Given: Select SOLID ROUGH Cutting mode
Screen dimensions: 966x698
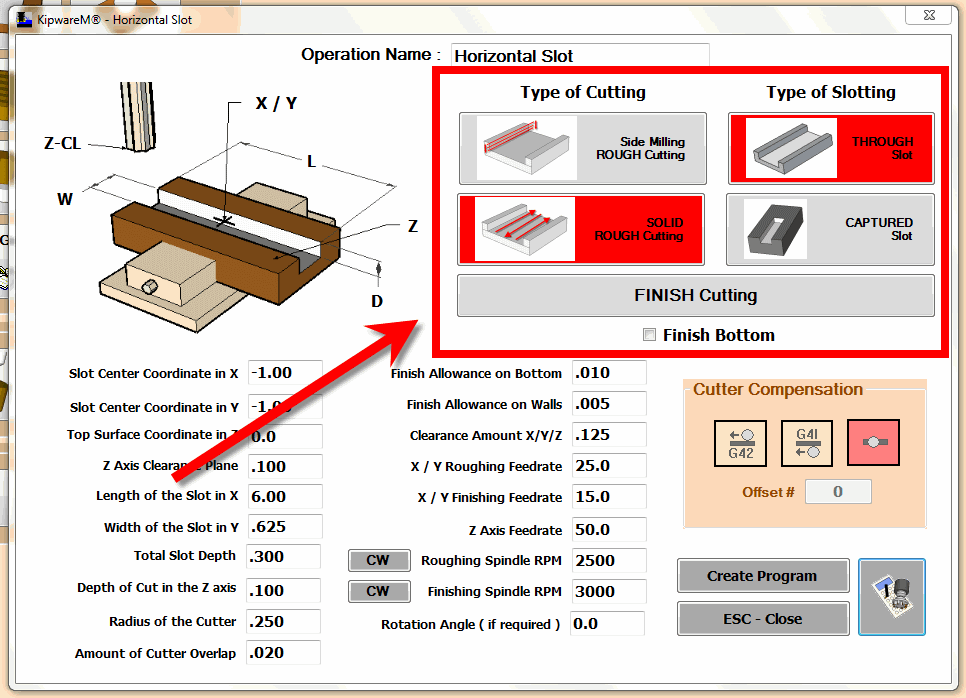Looking at the screenshot, I should [x=581, y=229].
